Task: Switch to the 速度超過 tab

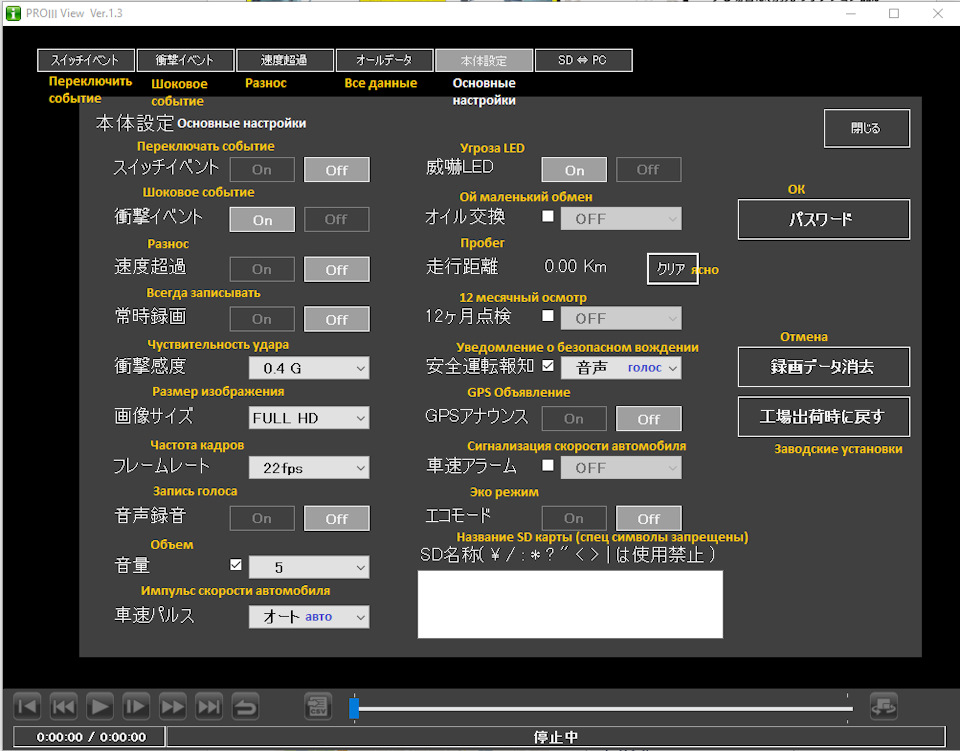Action: 285,60
